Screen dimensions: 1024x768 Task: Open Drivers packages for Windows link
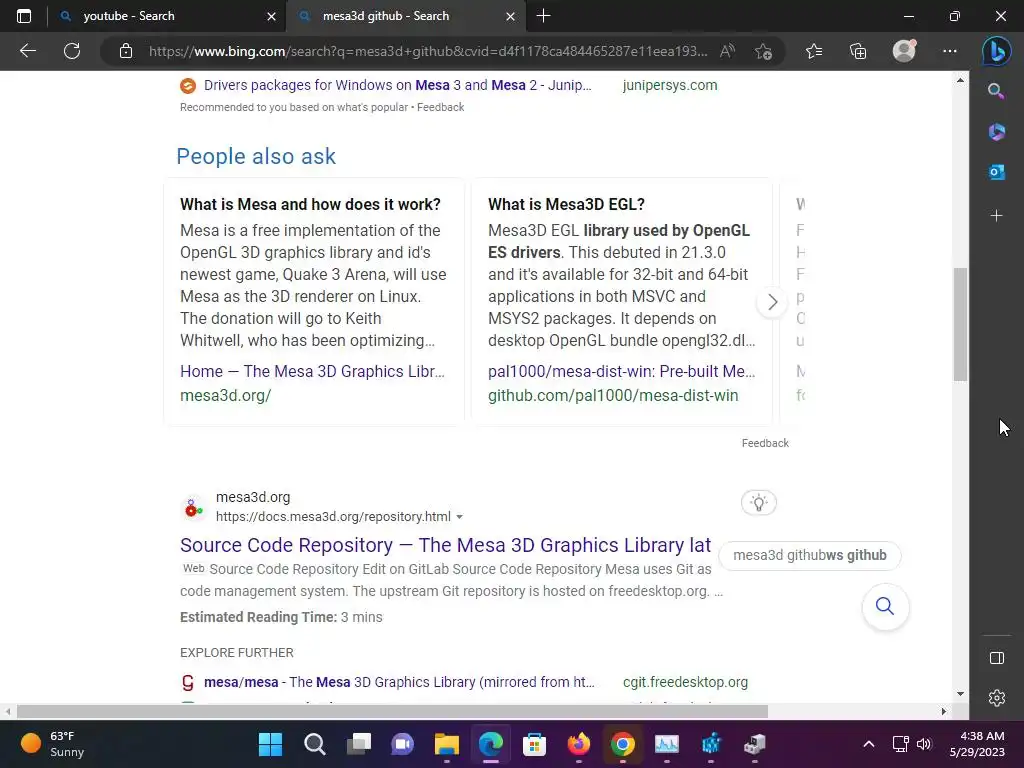point(398,85)
